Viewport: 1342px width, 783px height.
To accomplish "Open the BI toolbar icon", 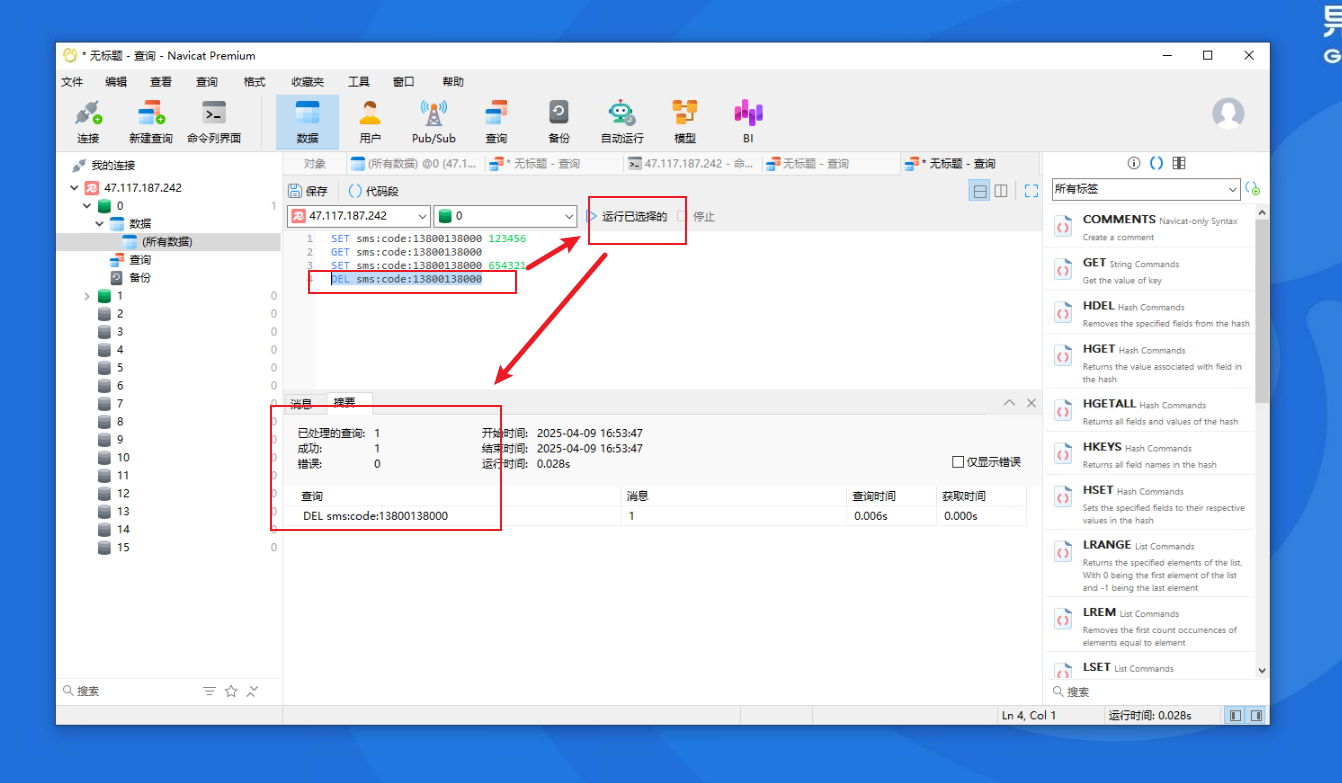I will click(748, 121).
